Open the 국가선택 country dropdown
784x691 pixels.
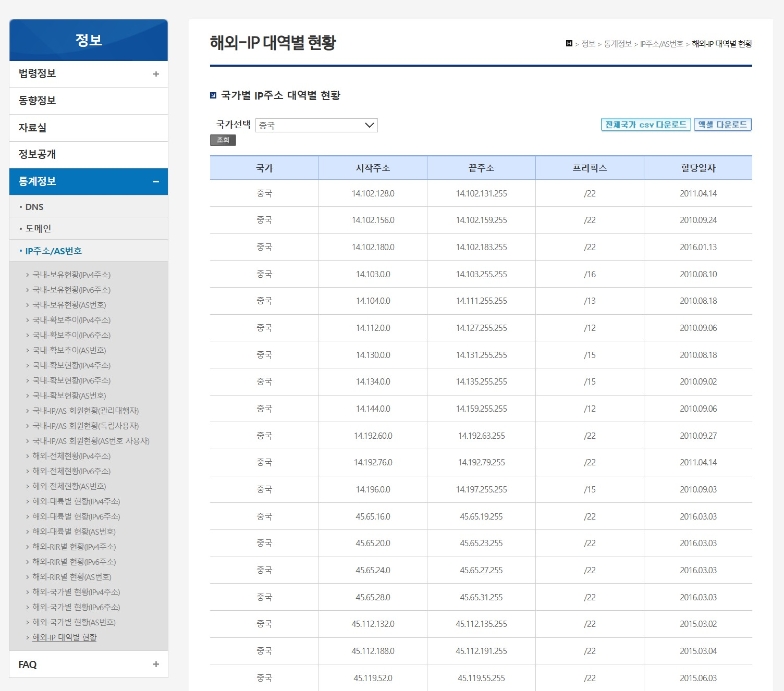coord(316,125)
